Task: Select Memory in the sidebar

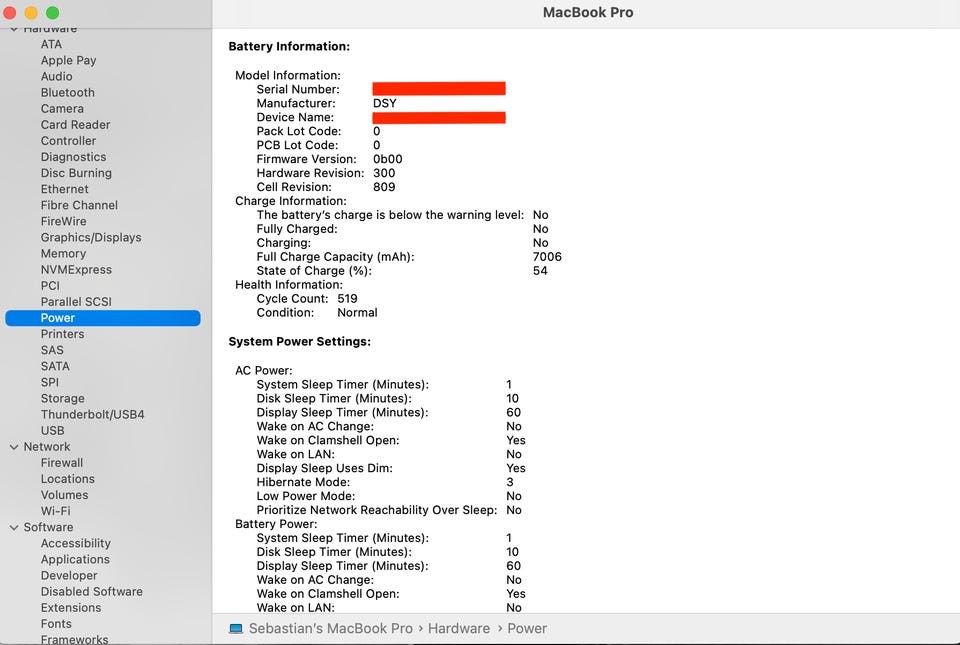Action: (63, 253)
